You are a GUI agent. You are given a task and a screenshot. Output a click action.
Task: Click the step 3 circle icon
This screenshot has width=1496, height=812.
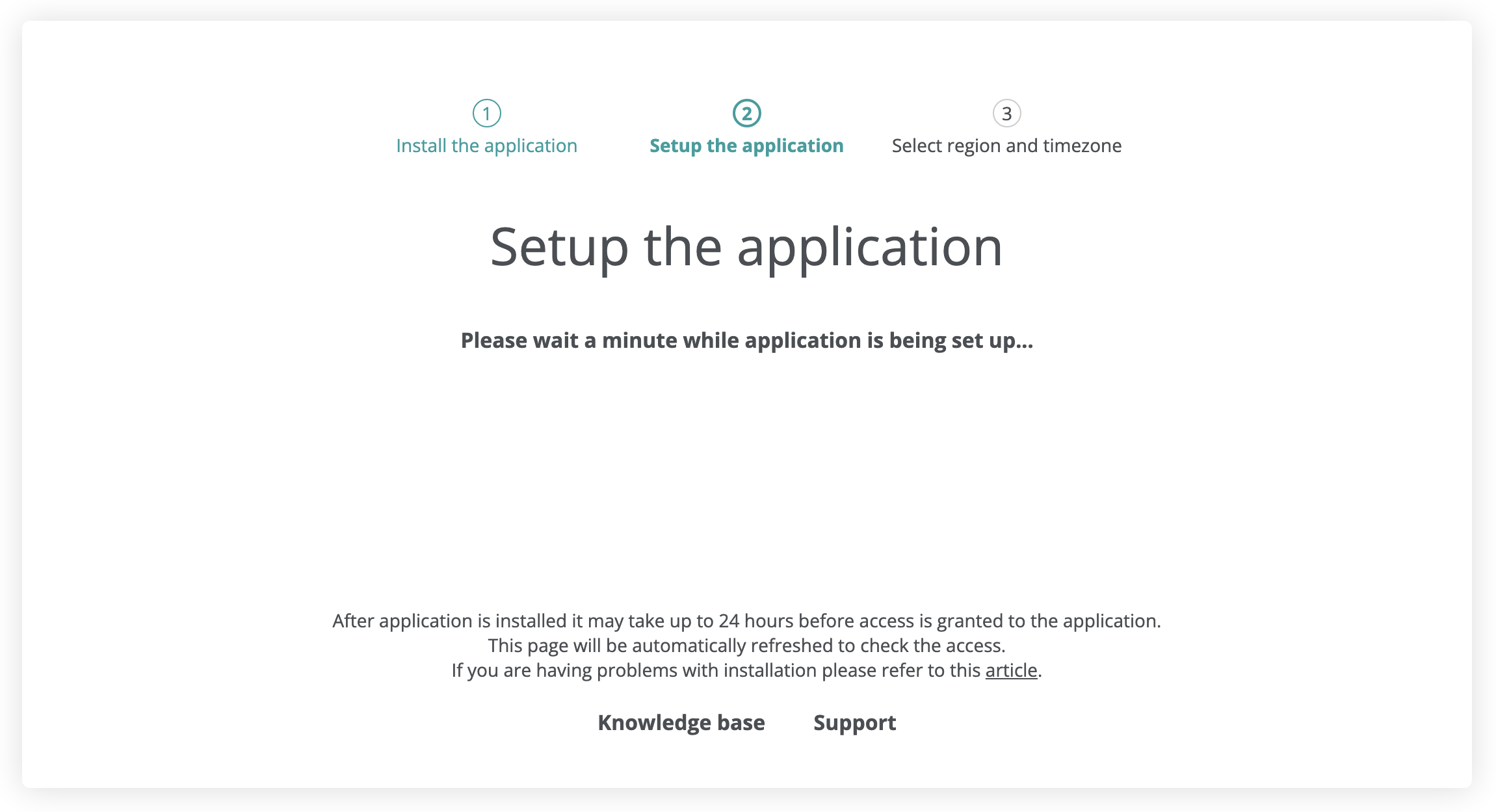[1006, 113]
